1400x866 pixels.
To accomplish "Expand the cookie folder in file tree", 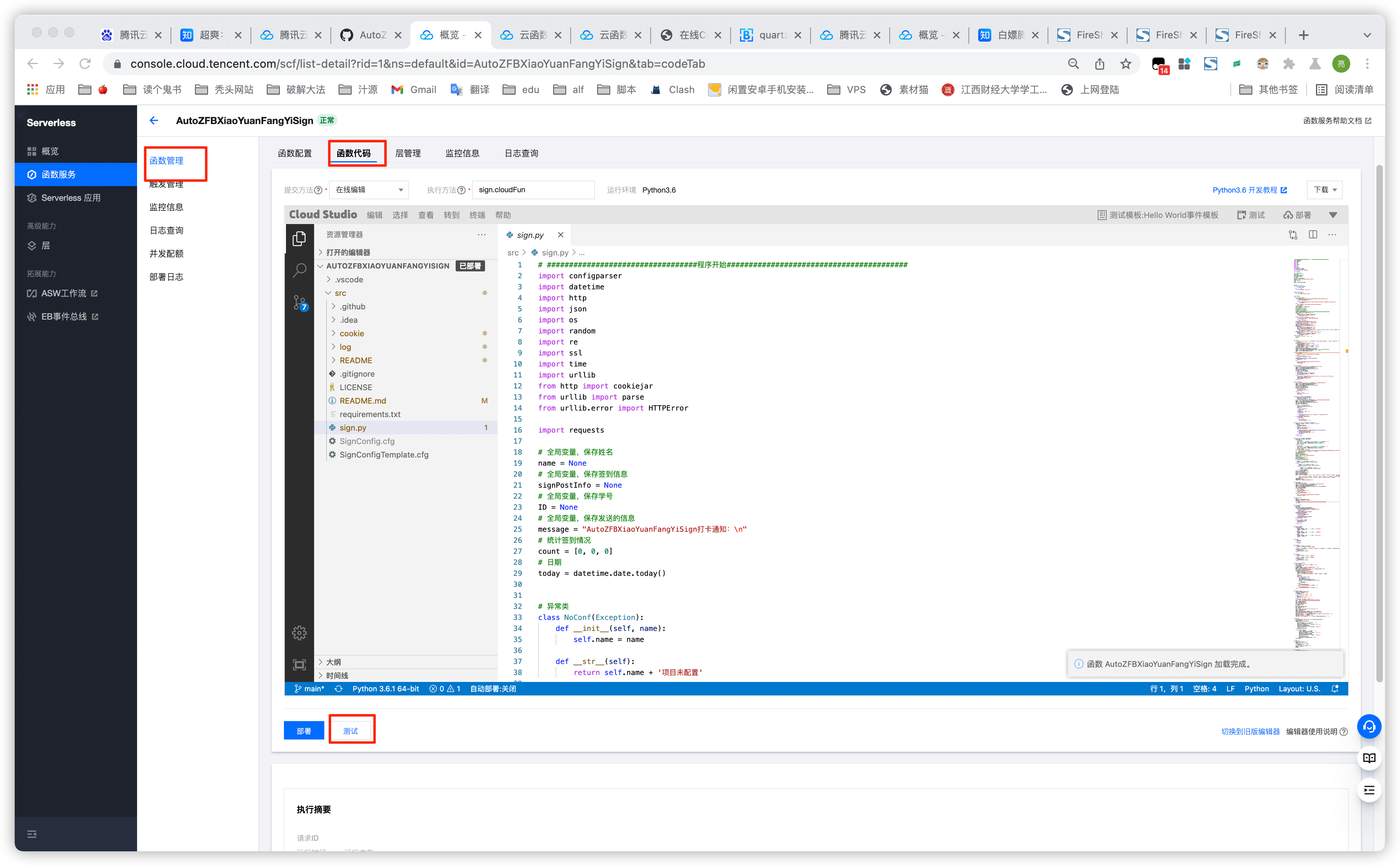I will coord(352,333).
